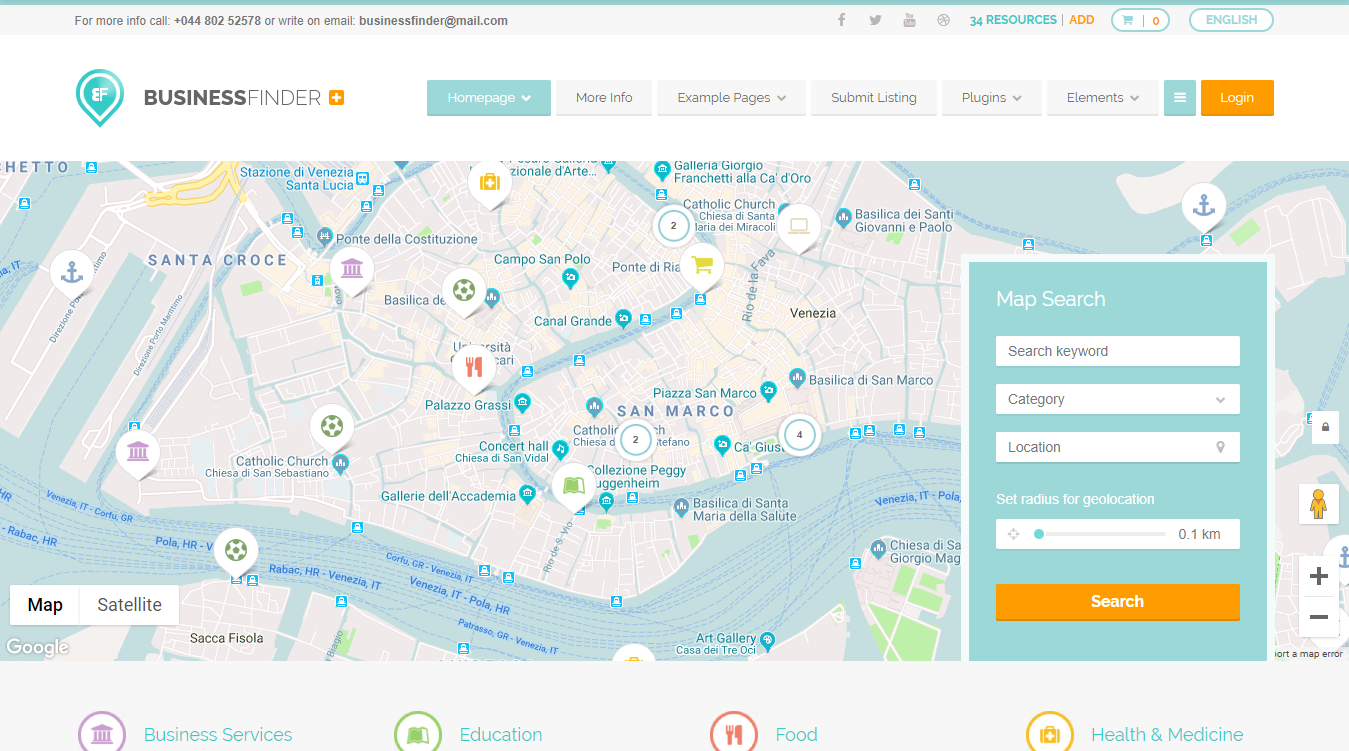Click the orange Login button

click(x=1237, y=98)
